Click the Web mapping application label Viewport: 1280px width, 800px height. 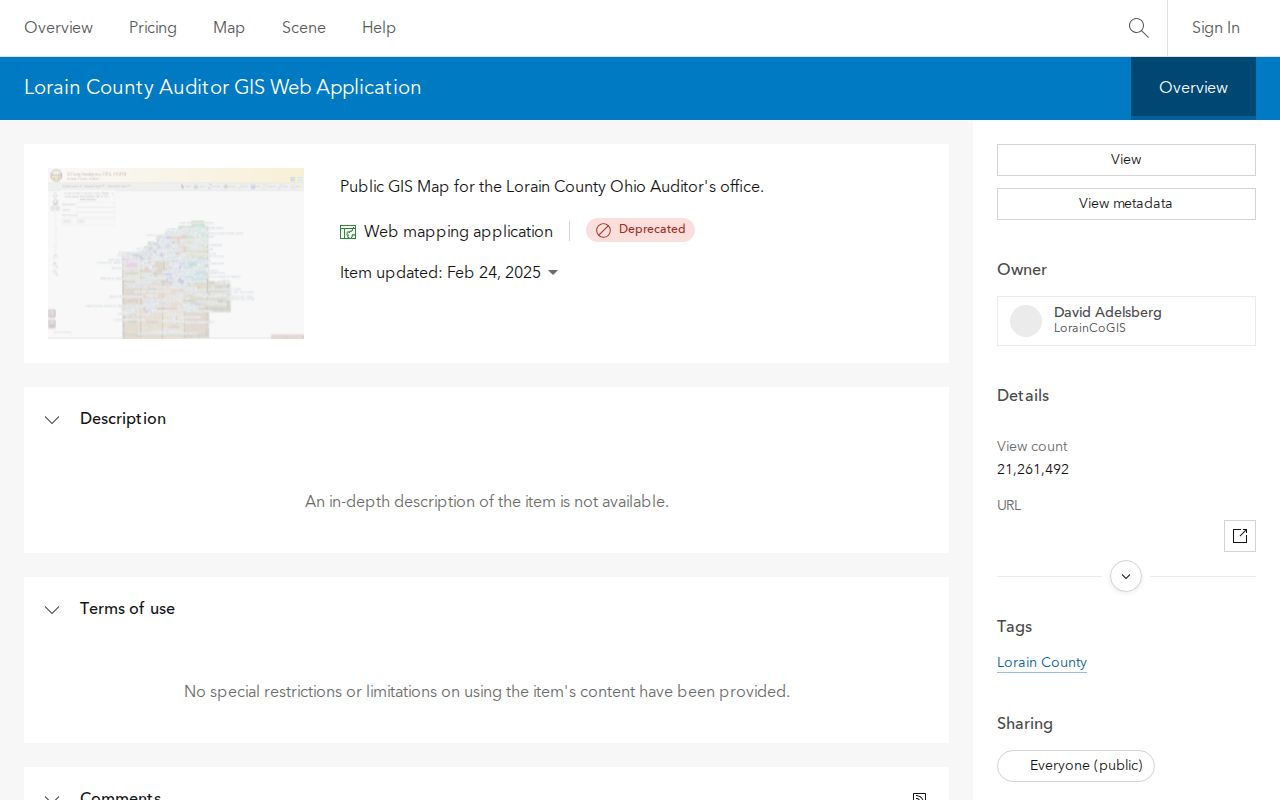click(x=458, y=232)
